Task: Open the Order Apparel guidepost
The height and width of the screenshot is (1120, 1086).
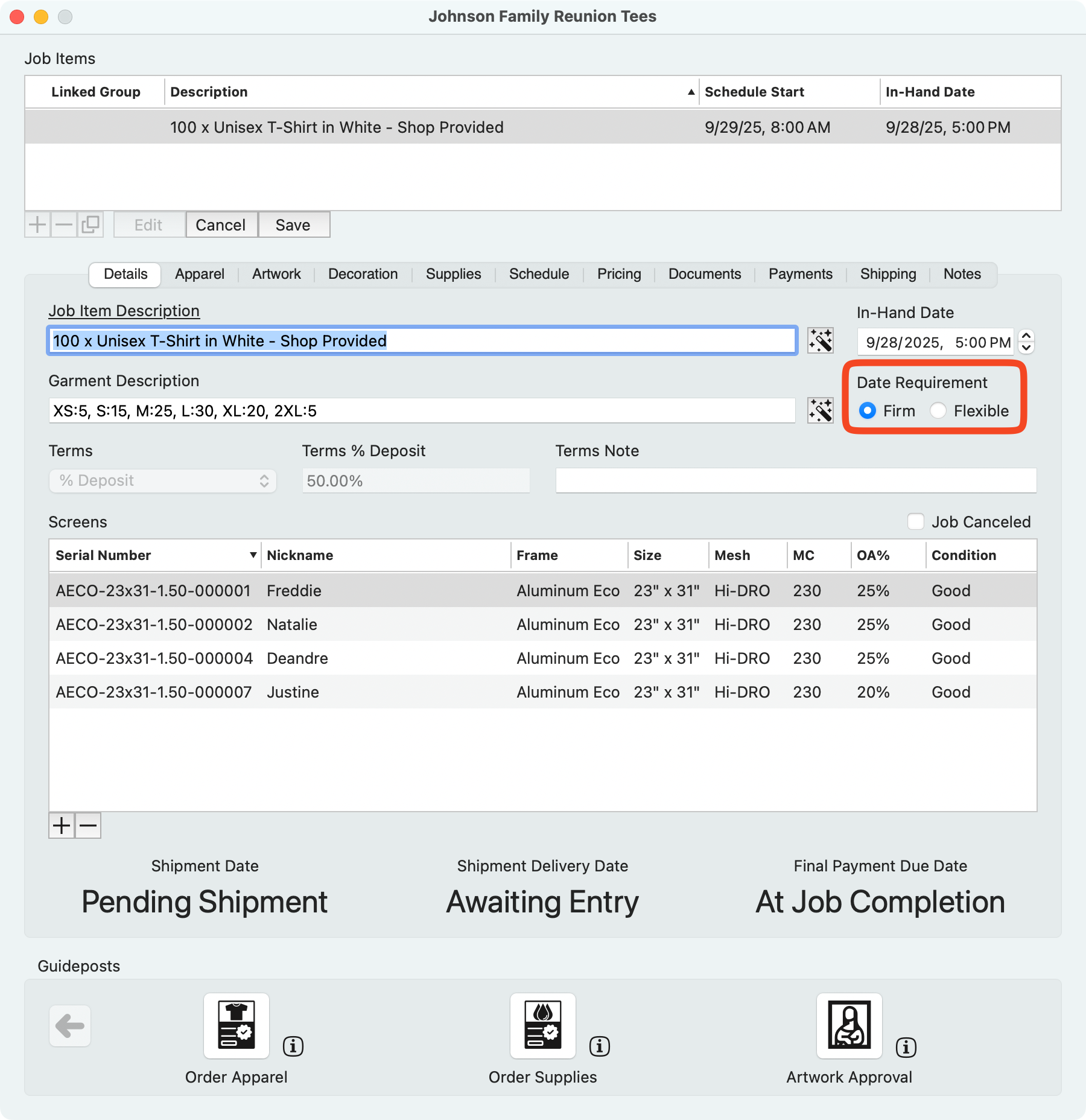Action: pos(236,1026)
